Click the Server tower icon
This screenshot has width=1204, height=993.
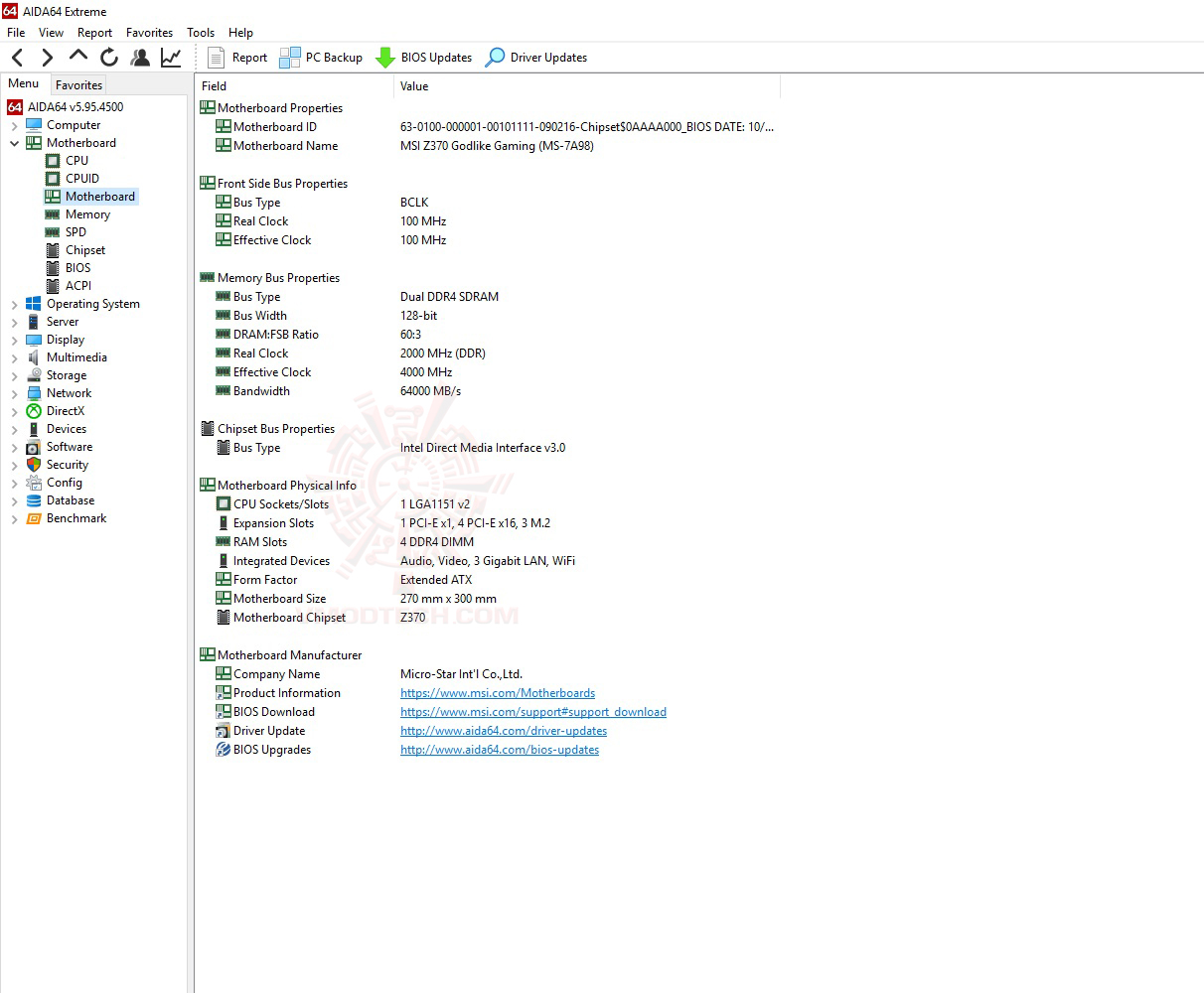click(x=34, y=322)
